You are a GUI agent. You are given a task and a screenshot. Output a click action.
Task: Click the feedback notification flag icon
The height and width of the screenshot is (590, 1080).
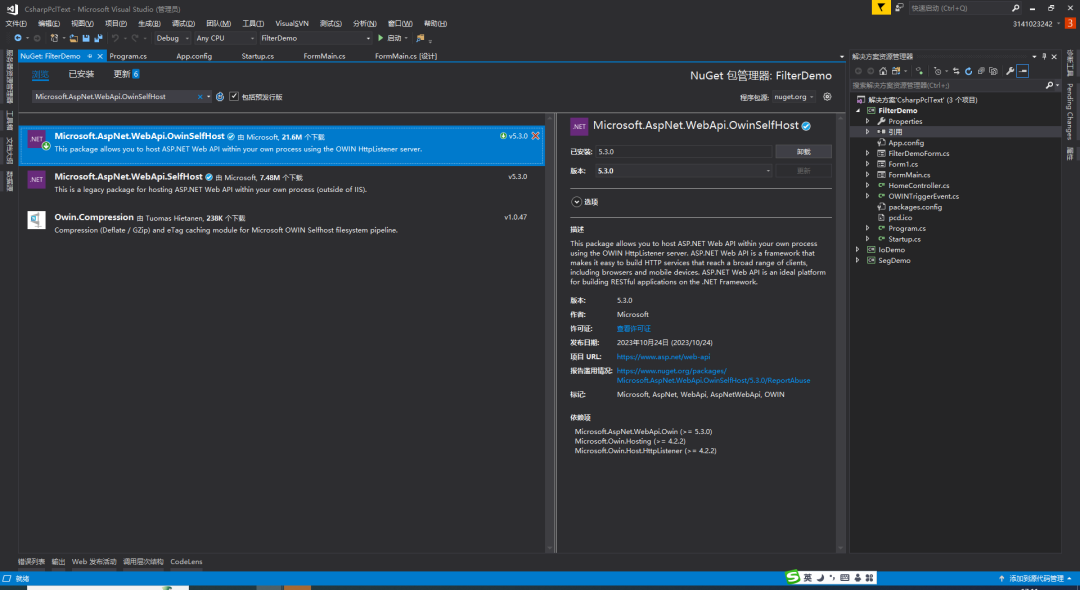(x=879, y=7)
